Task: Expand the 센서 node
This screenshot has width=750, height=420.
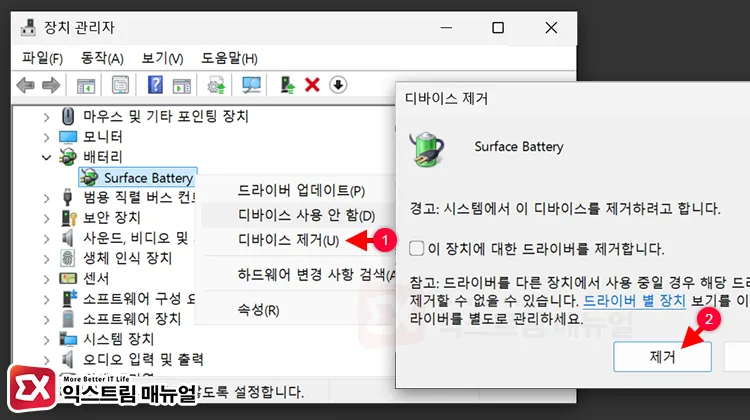Action: [46, 279]
